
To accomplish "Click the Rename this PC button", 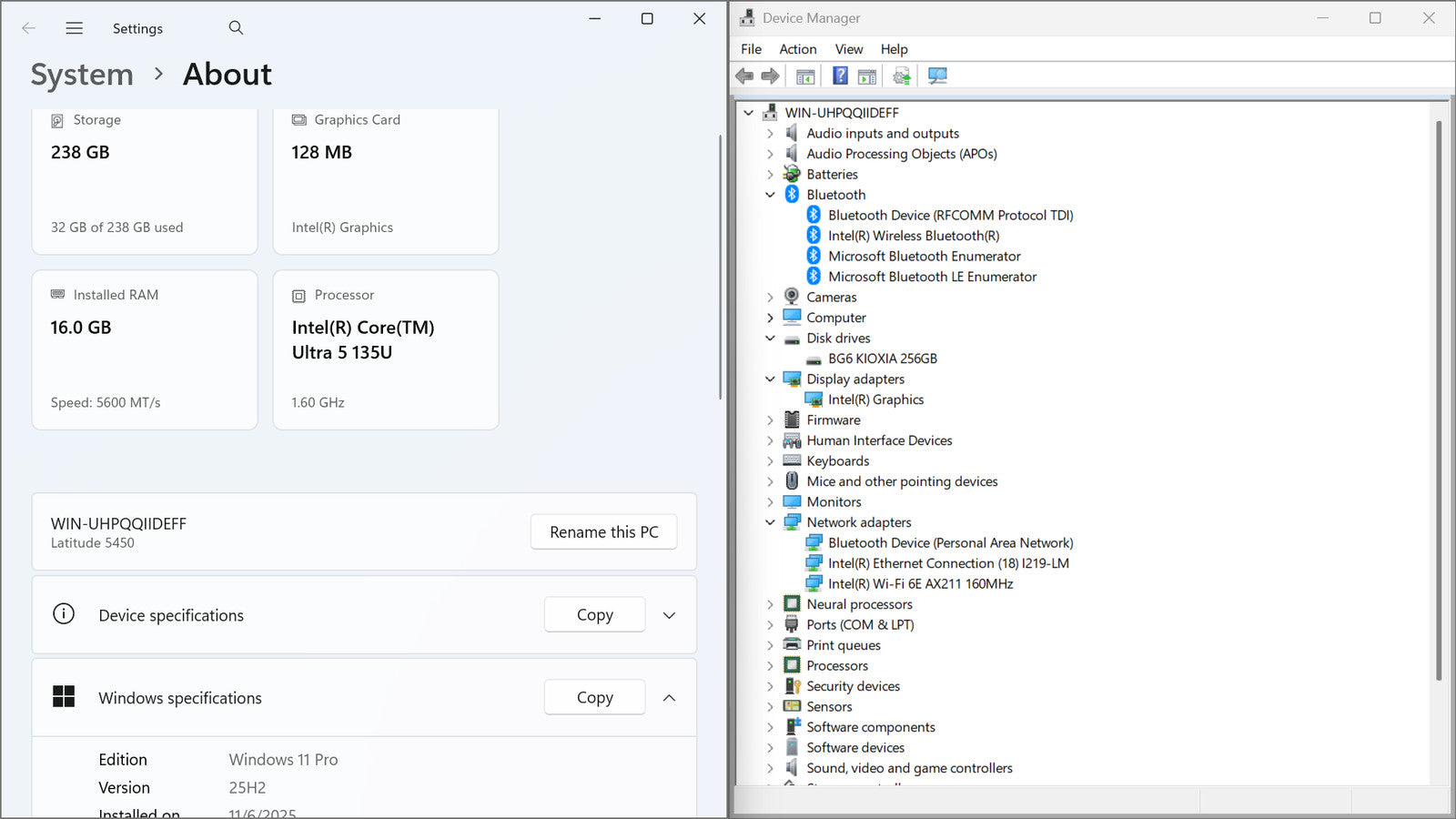I will [x=603, y=532].
